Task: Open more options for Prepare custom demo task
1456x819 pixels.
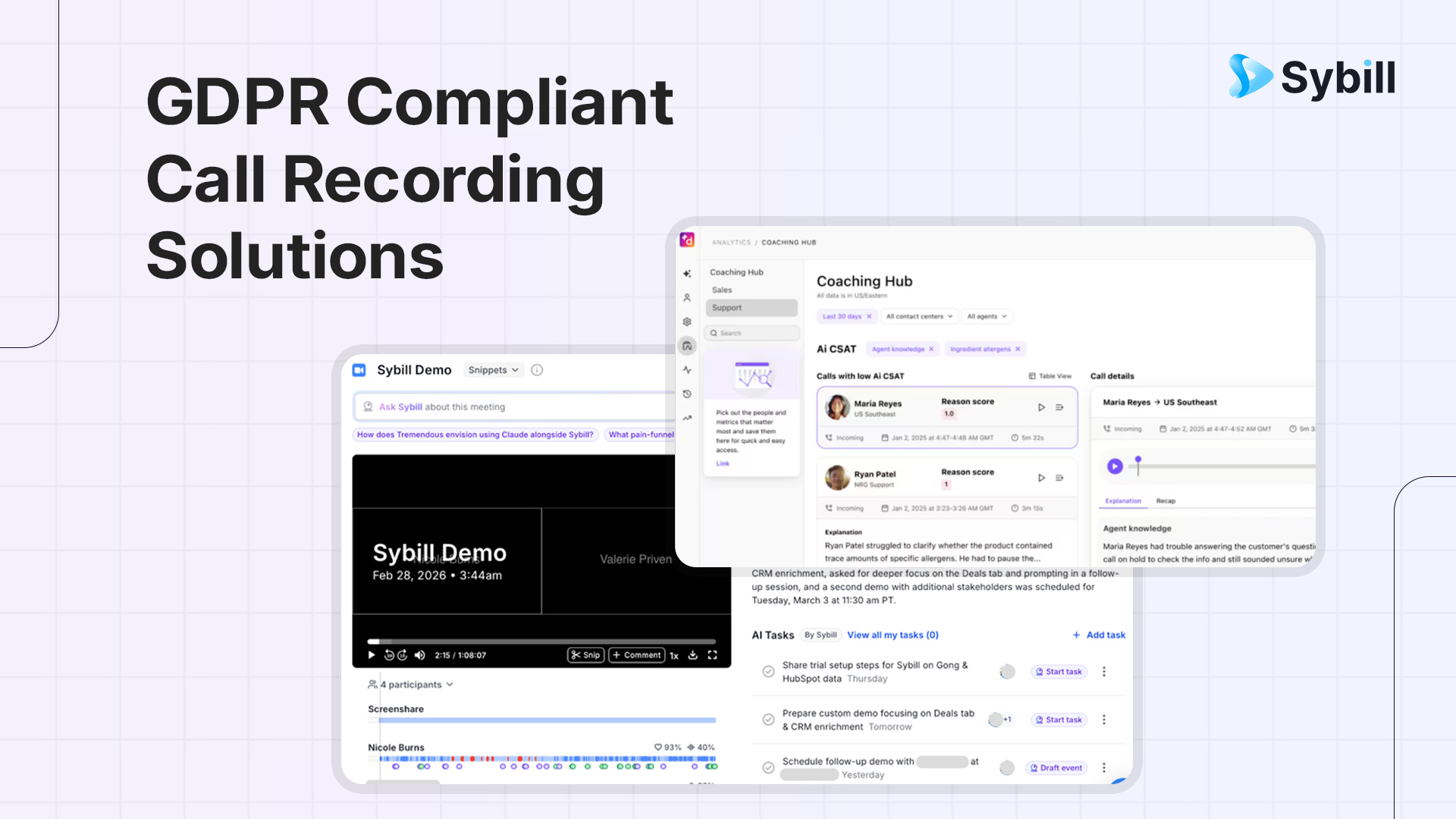Action: click(1104, 720)
